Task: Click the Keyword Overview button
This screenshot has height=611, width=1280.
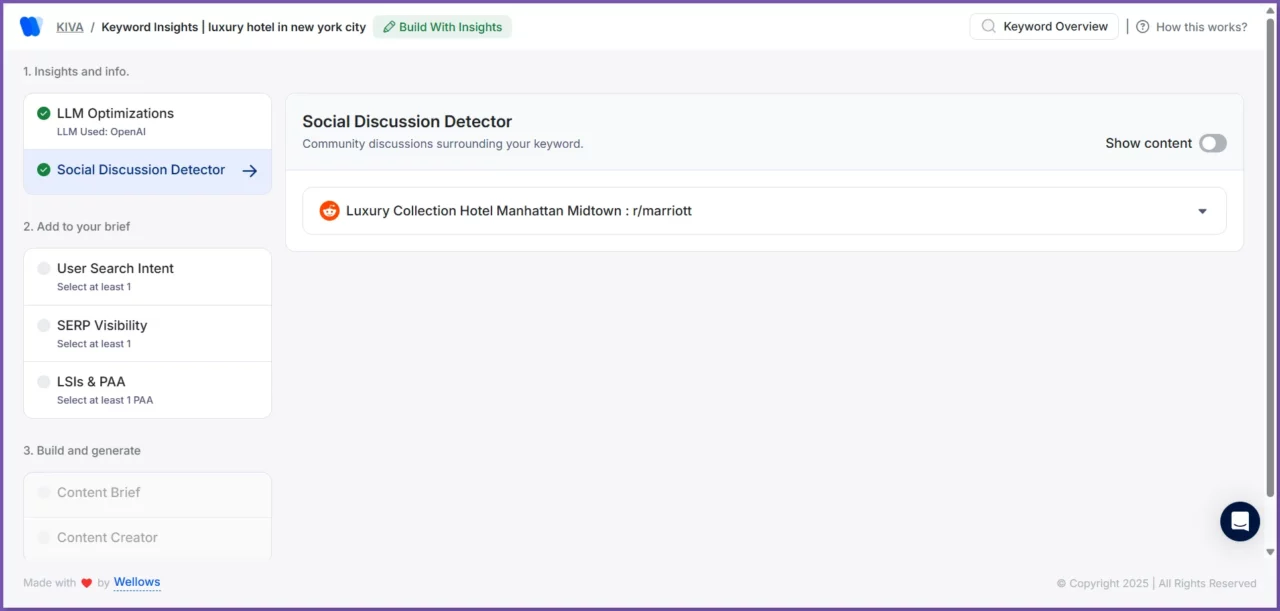Action: click(x=1043, y=26)
